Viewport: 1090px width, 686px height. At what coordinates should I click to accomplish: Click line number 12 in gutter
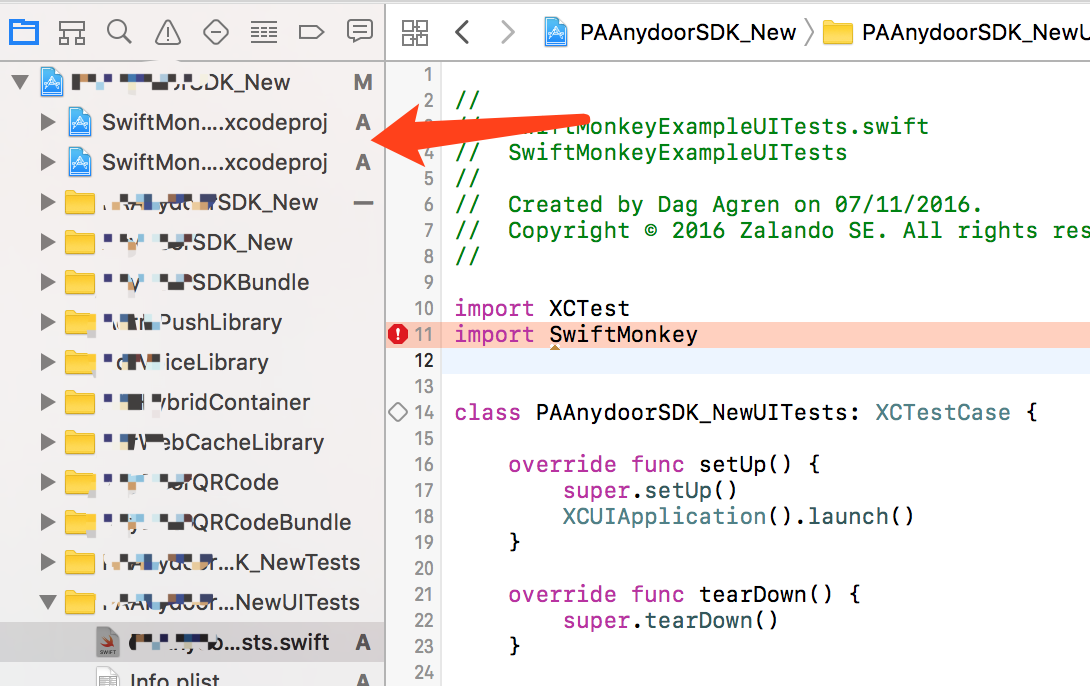[424, 361]
